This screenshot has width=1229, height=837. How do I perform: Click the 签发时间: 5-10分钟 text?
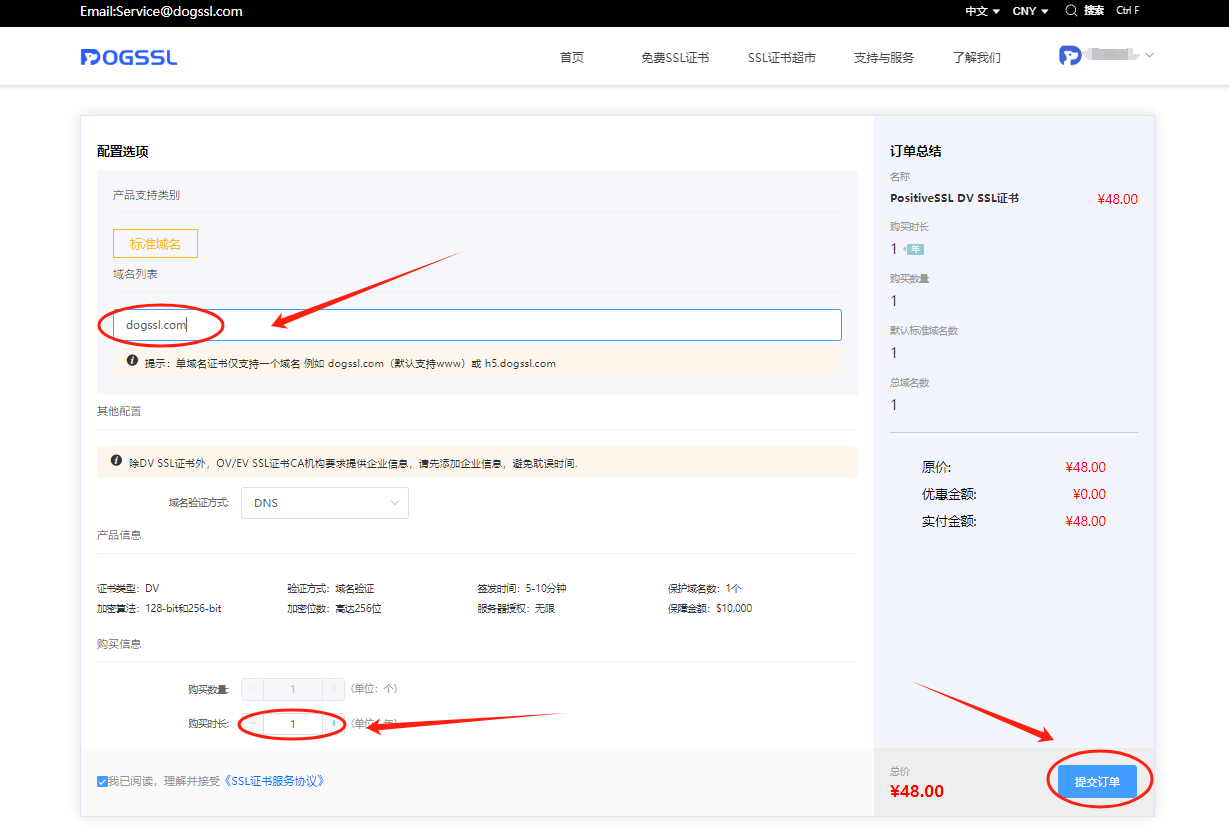[x=522, y=588]
